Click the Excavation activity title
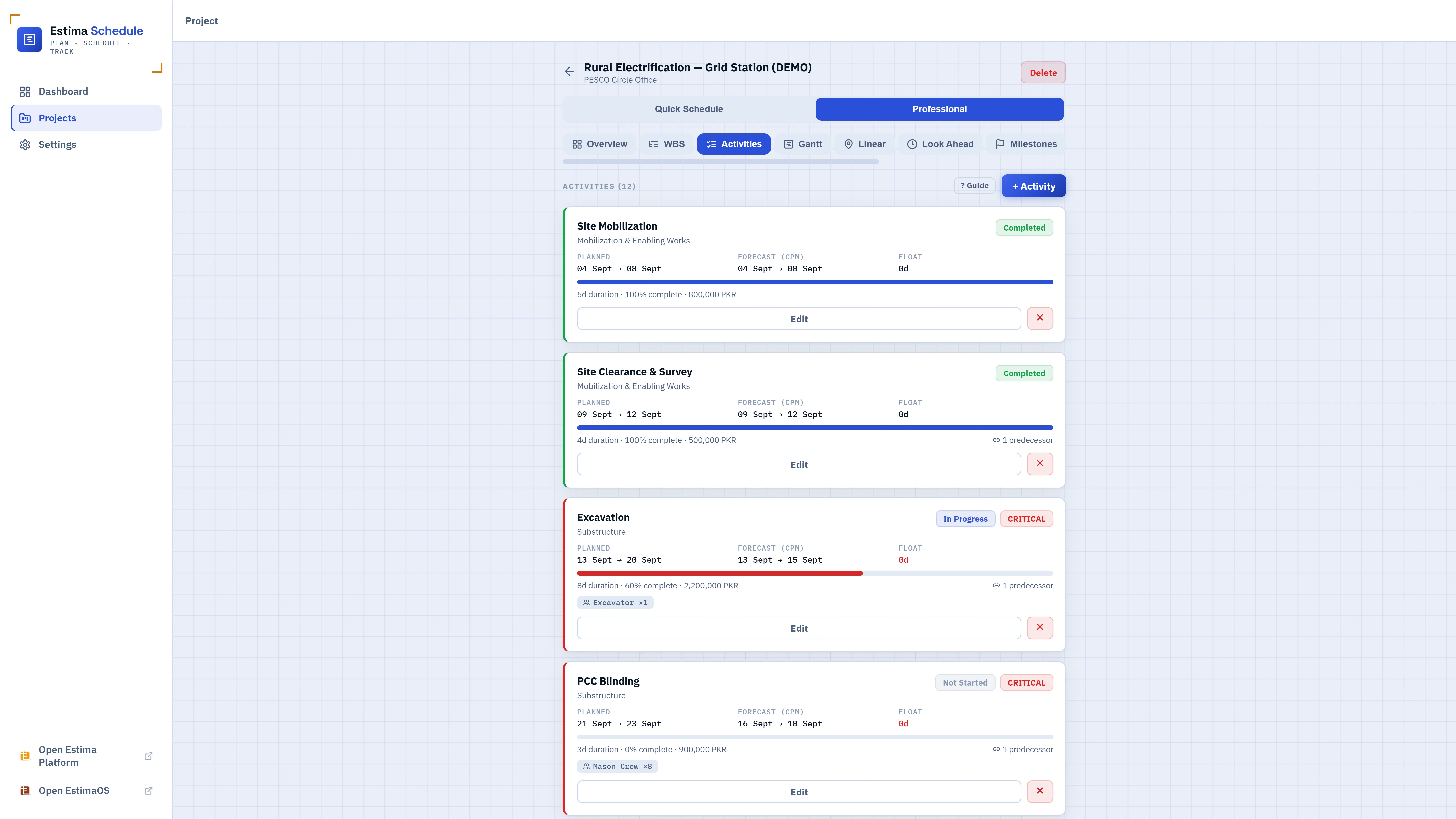Screen dimensions: 1456x819 pos(603,517)
